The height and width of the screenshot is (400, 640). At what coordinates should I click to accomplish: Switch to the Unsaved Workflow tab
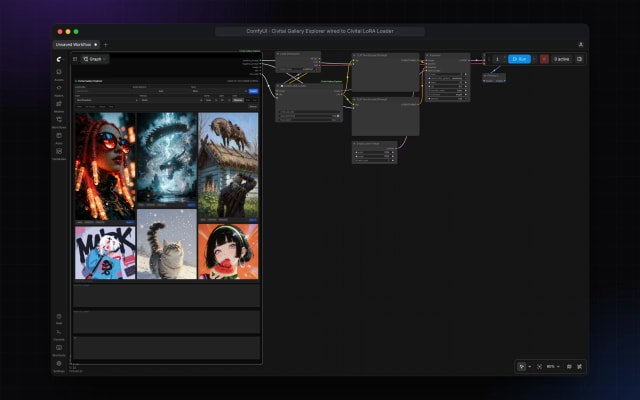[x=76, y=44]
